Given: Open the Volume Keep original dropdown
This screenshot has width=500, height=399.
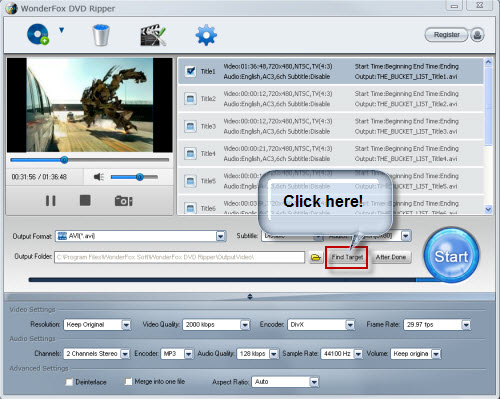Looking at the screenshot, I should (x=416, y=354).
